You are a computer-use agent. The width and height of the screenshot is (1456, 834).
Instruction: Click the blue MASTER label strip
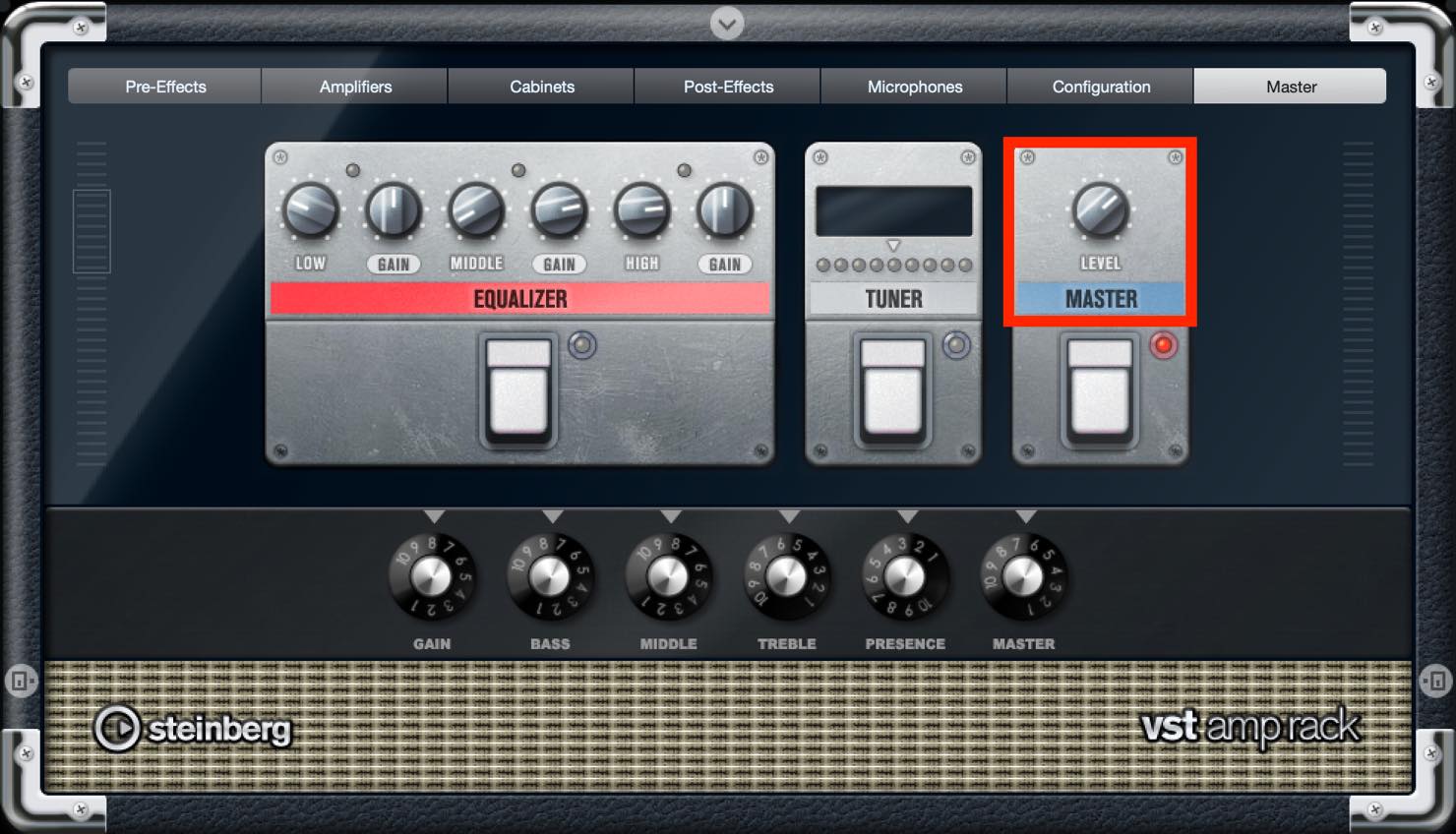click(1100, 299)
